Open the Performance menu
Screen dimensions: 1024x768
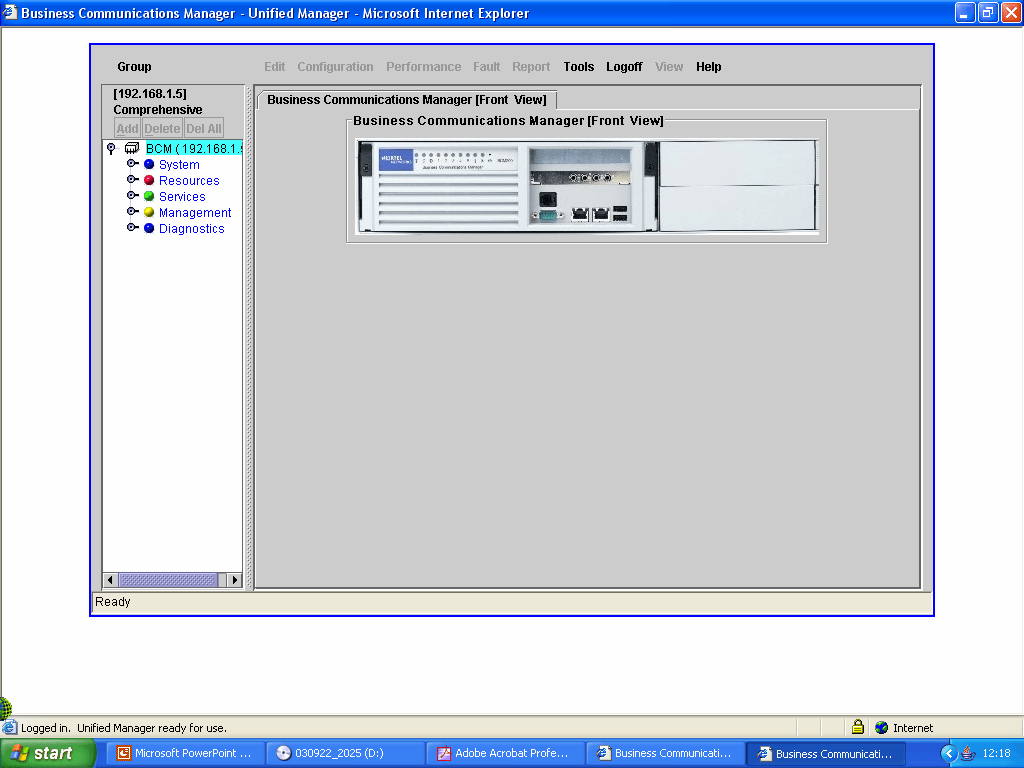[423, 67]
